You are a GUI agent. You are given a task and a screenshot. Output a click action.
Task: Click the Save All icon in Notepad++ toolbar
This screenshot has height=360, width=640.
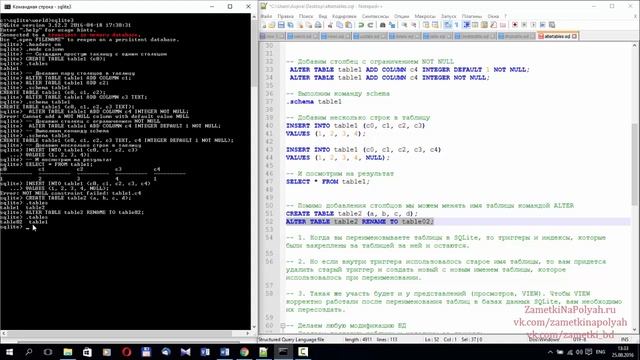290,25
